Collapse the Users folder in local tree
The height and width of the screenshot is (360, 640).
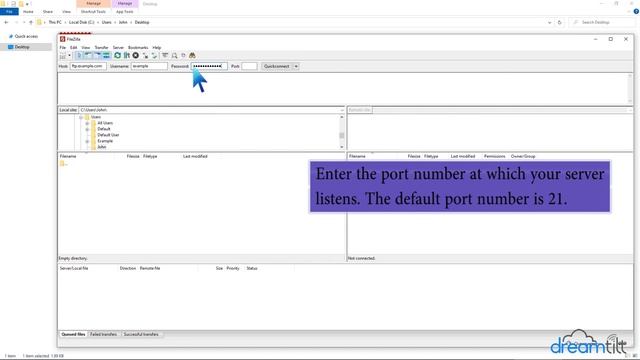tap(81, 117)
